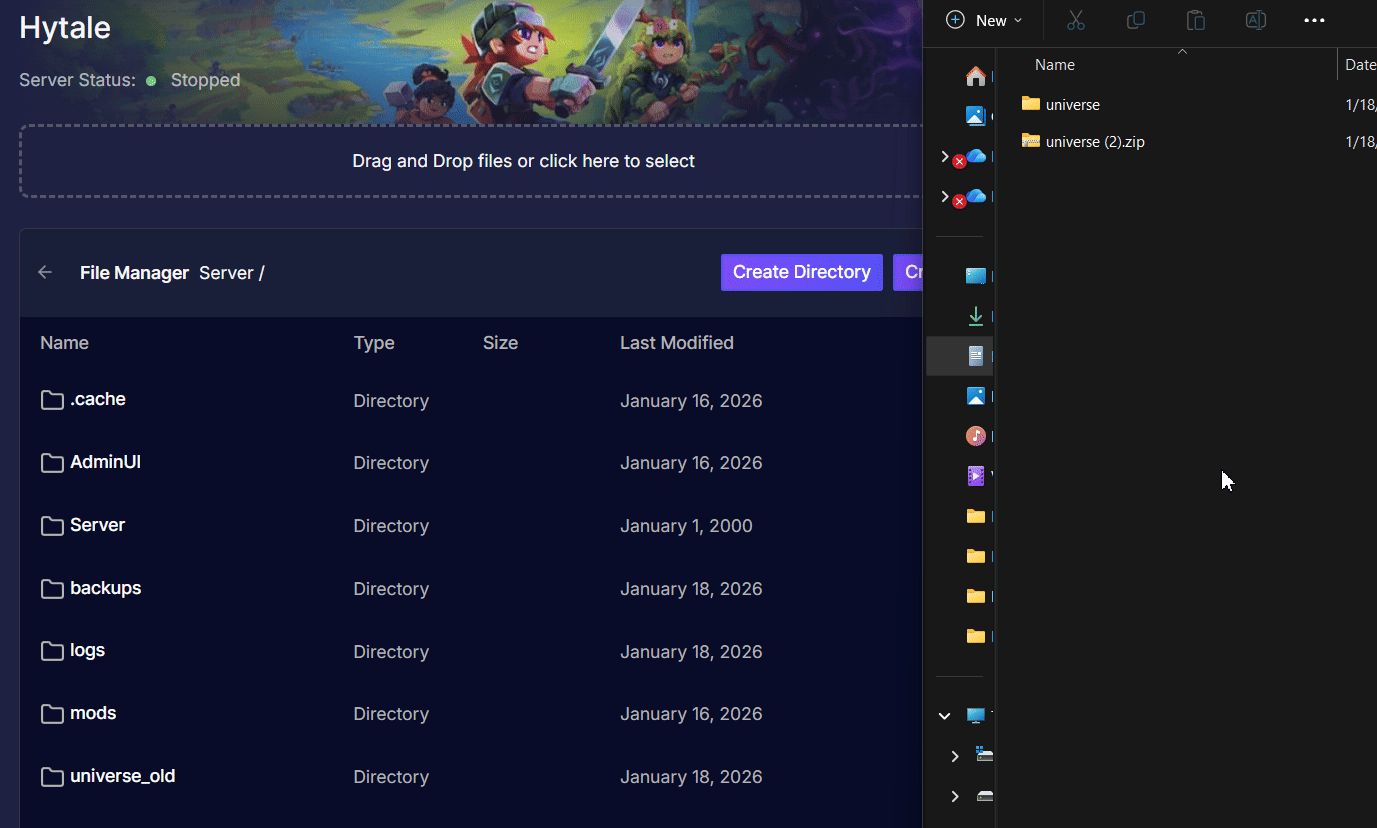This screenshot has height=828, width=1377.
Task: Open Music folder in sidebar
Action: pyautogui.click(x=976, y=436)
